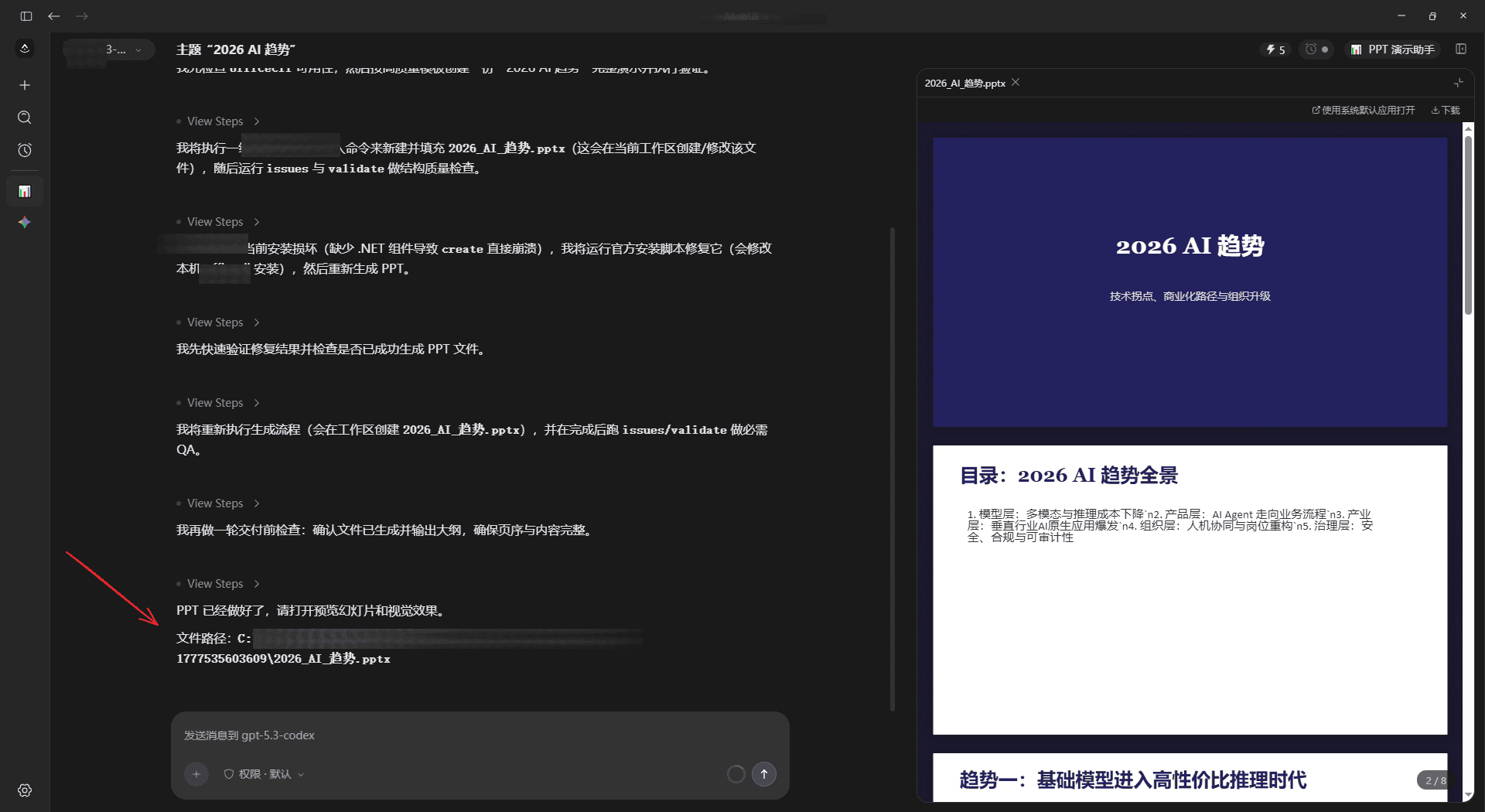Image resolution: width=1485 pixels, height=812 pixels.
Task: Open file with 使用系统默认应用打开
Action: click(1364, 111)
